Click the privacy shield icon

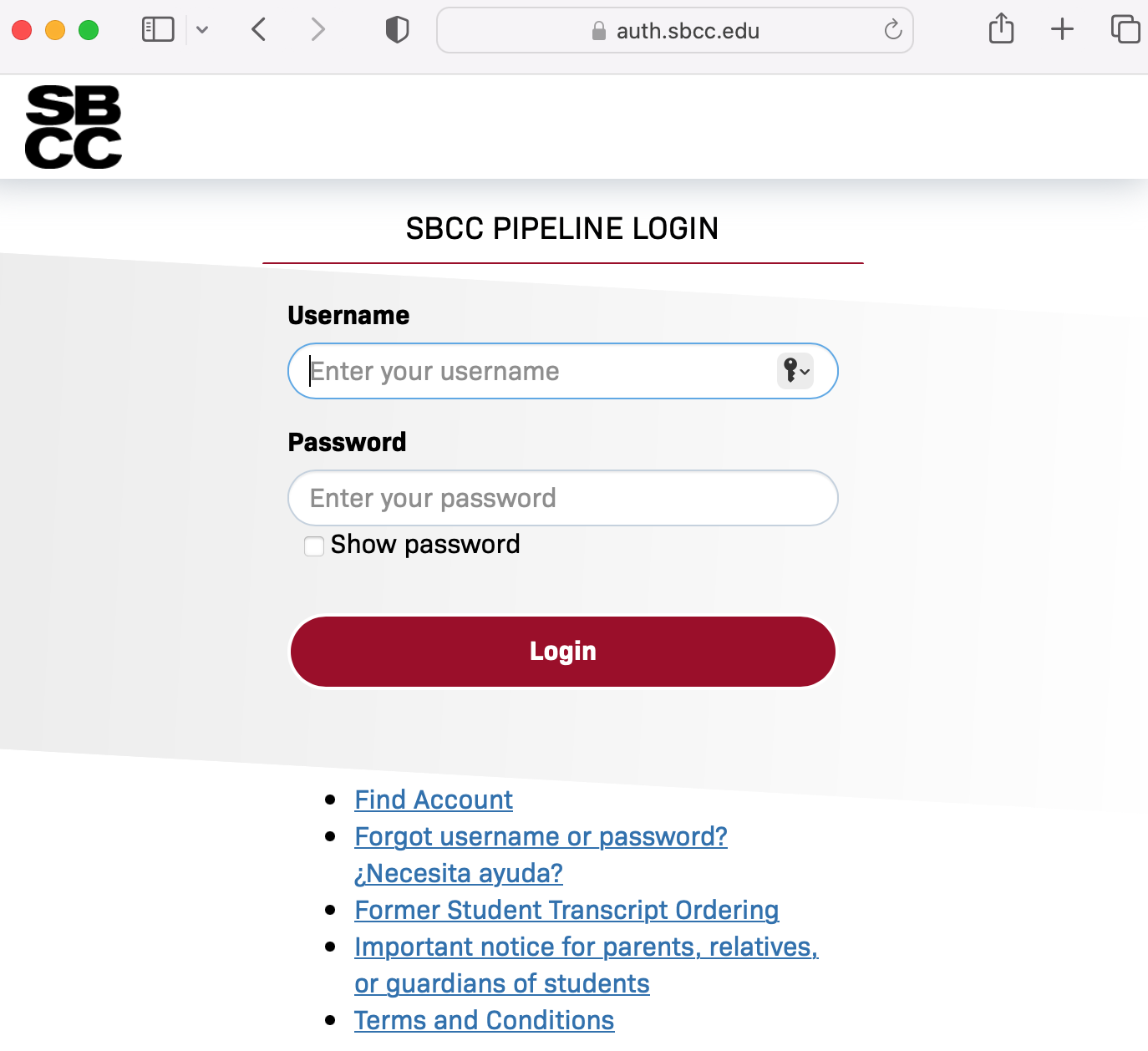(397, 28)
